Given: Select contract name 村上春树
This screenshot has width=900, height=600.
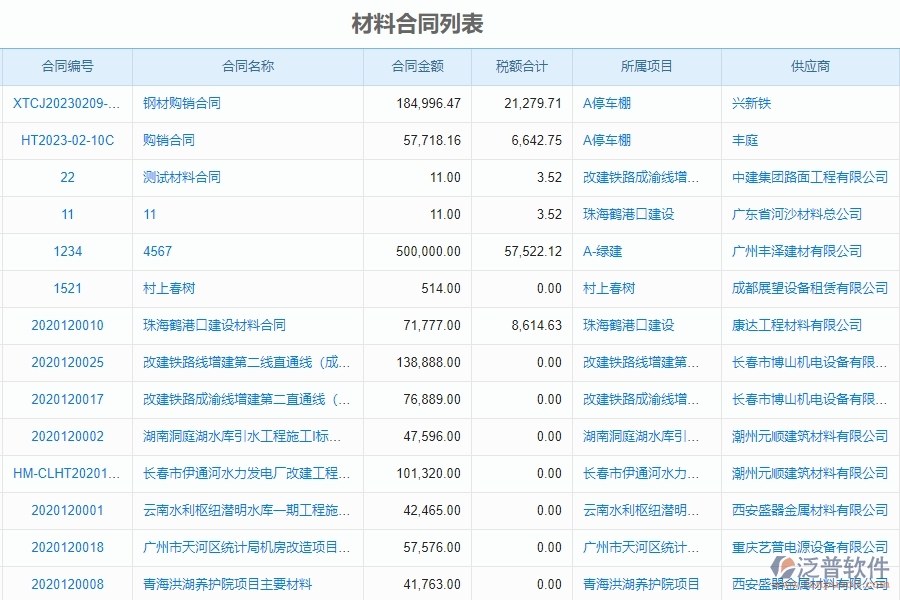Looking at the screenshot, I should pos(166,288).
